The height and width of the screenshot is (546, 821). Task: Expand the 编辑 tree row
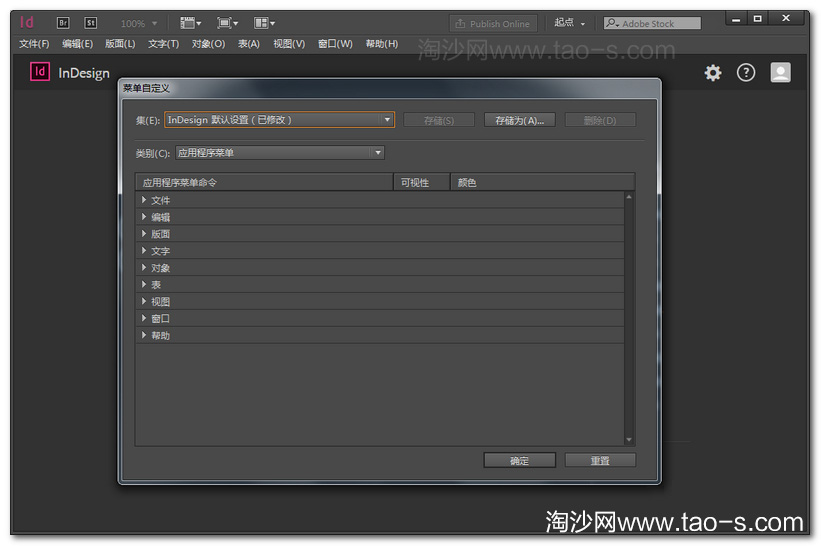point(143,217)
